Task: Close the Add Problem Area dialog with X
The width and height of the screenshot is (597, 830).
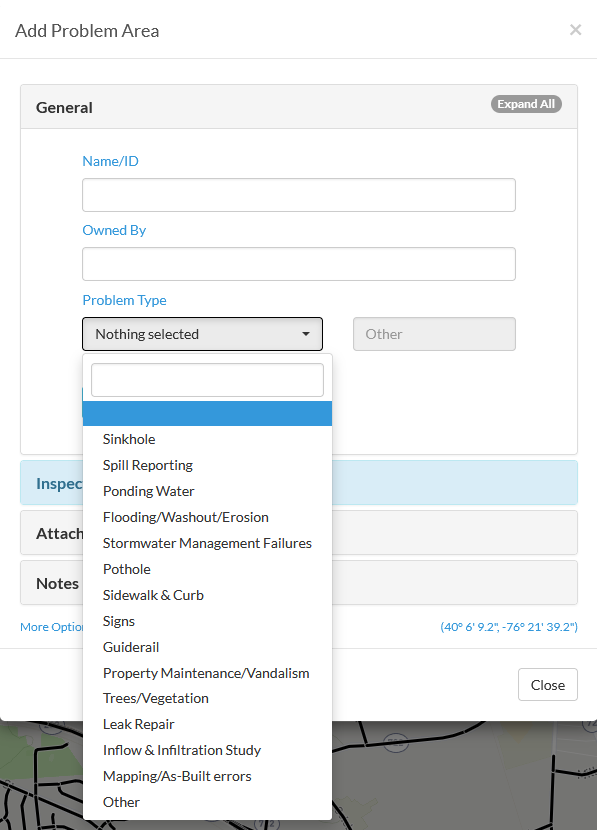Action: tap(575, 30)
